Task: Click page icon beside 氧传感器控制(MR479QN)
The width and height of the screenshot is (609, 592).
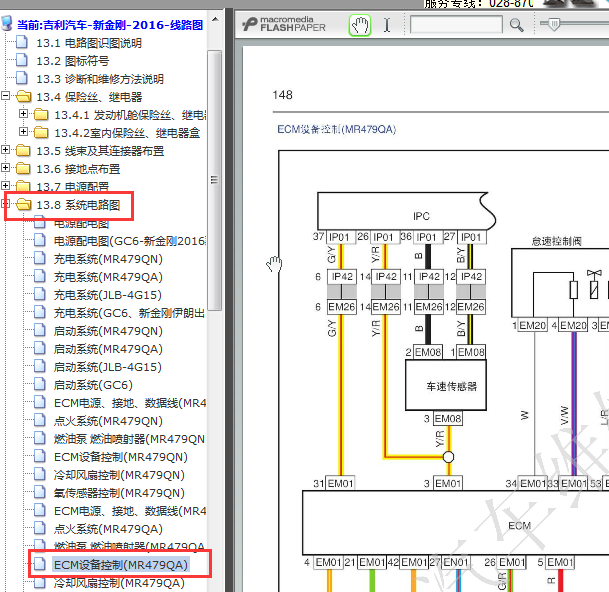Action: [40, 492]
